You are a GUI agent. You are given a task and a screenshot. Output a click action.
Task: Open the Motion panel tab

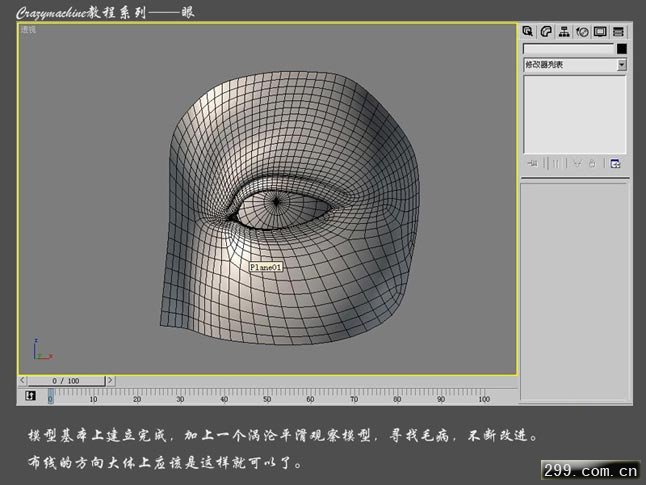coord(582,32)
